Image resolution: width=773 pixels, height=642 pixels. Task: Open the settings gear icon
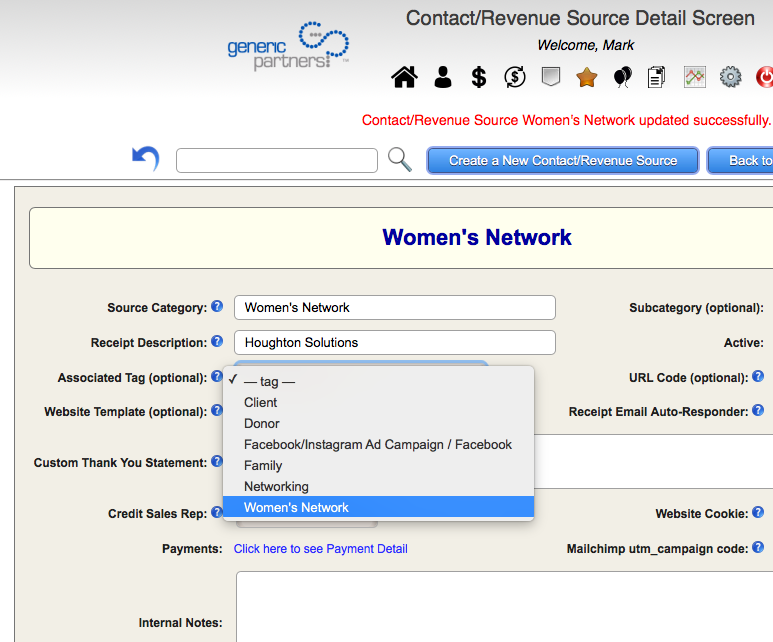point(731,77)
